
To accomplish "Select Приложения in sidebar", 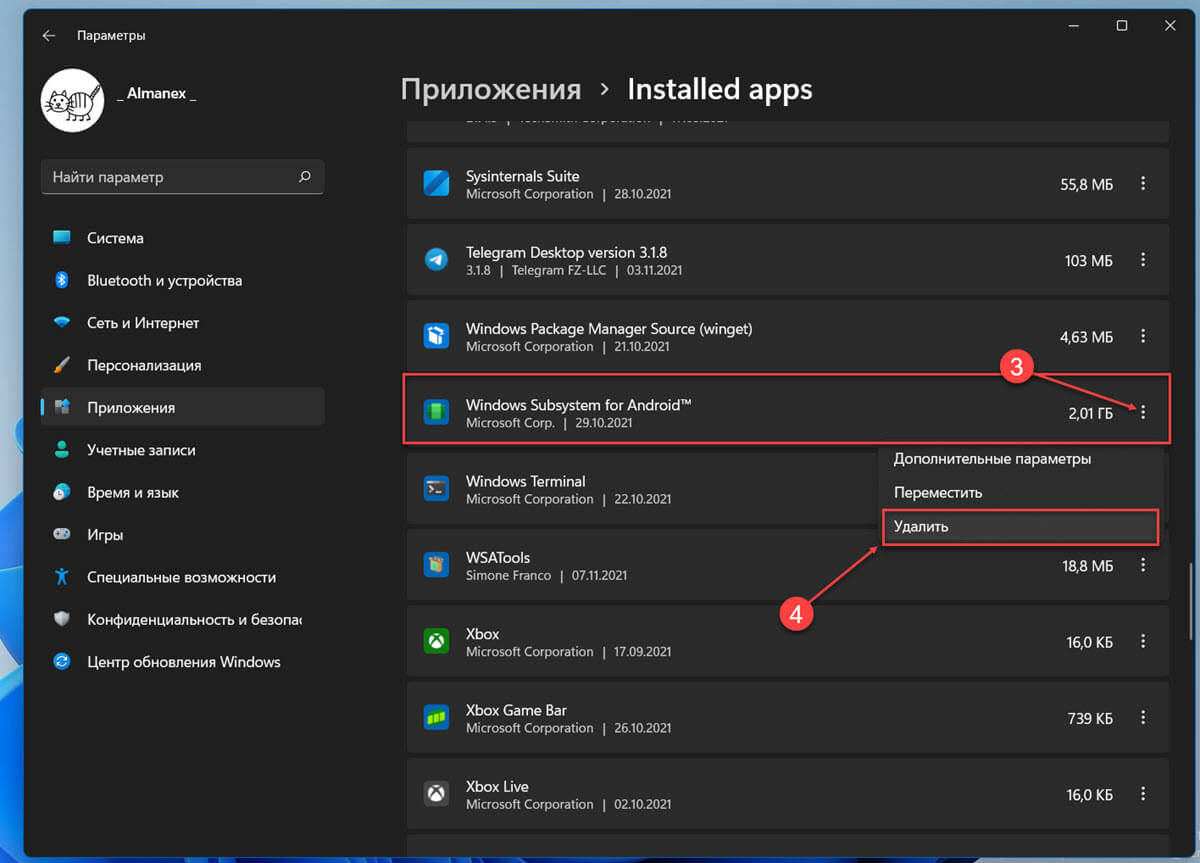I will coord(182,407).
